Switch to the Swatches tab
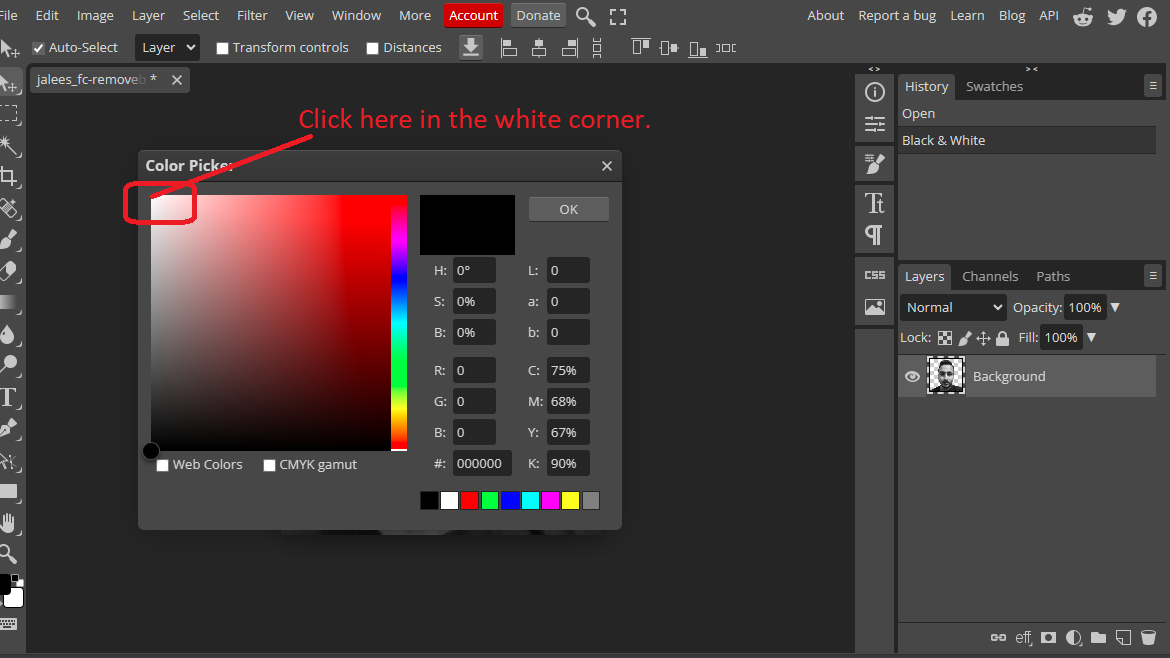Screen dimensions: 1170x658 pos(994,87)
